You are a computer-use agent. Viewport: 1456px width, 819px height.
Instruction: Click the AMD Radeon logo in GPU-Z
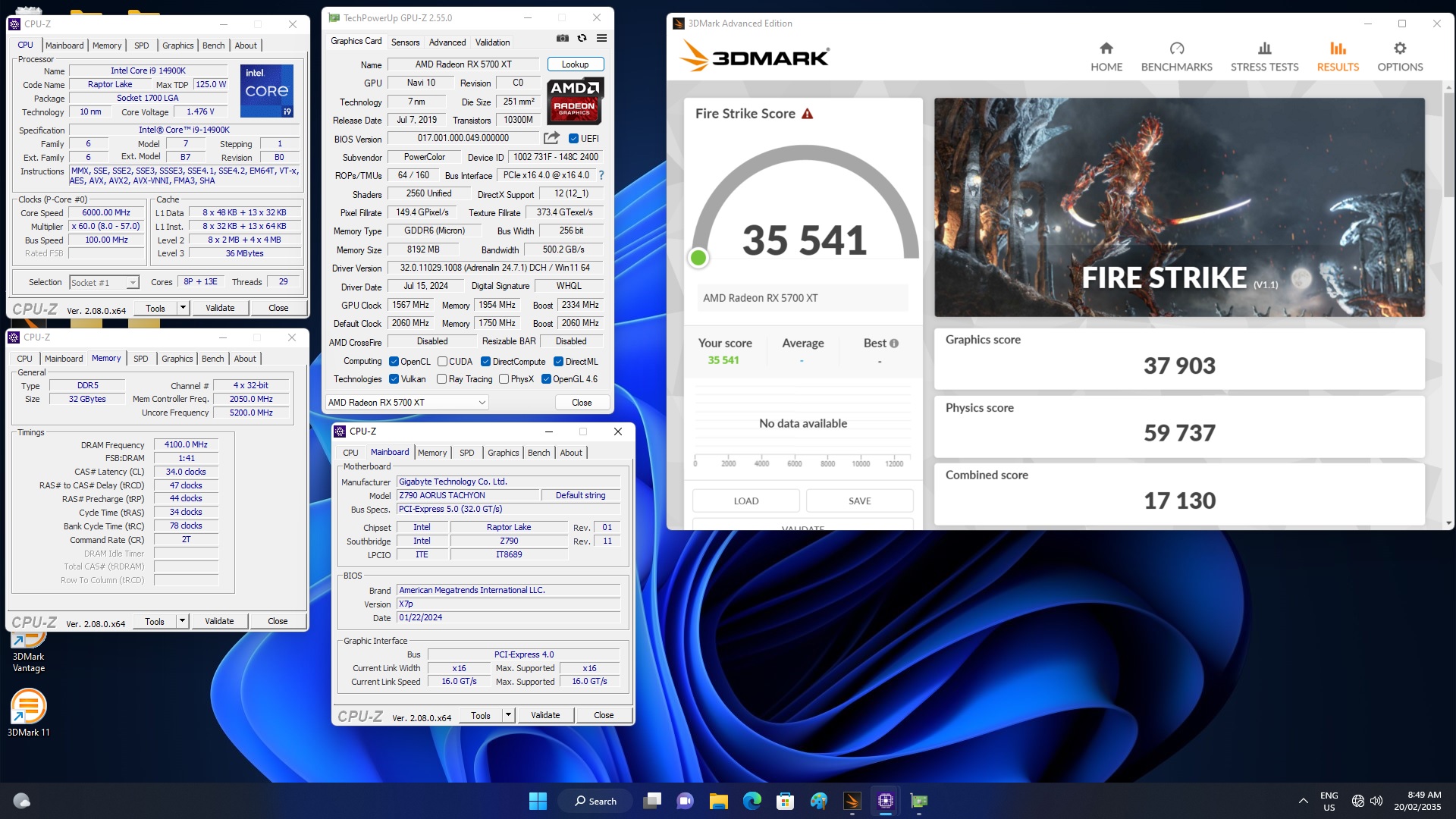575,100
